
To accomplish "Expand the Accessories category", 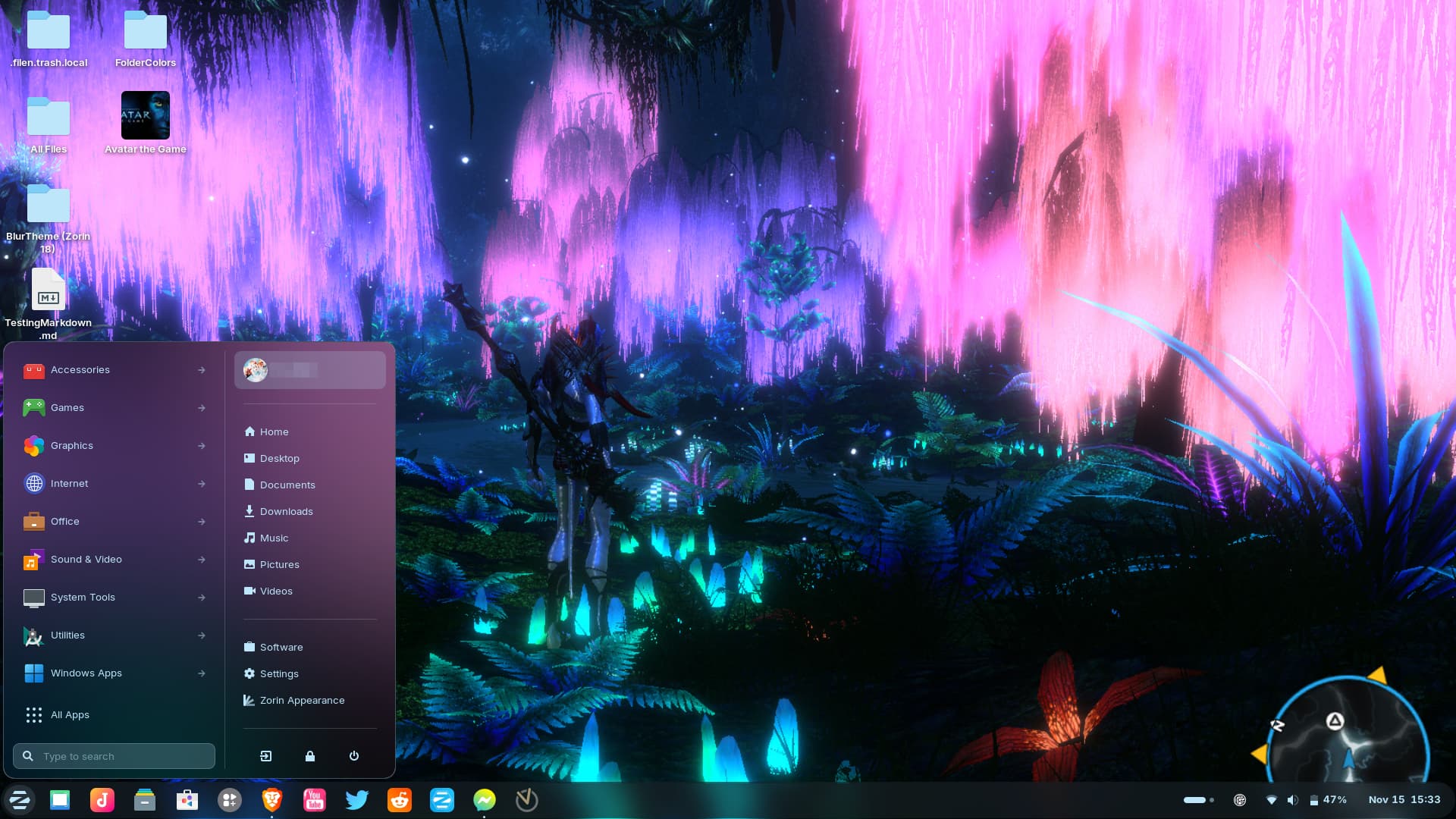I will pos(114,370).
